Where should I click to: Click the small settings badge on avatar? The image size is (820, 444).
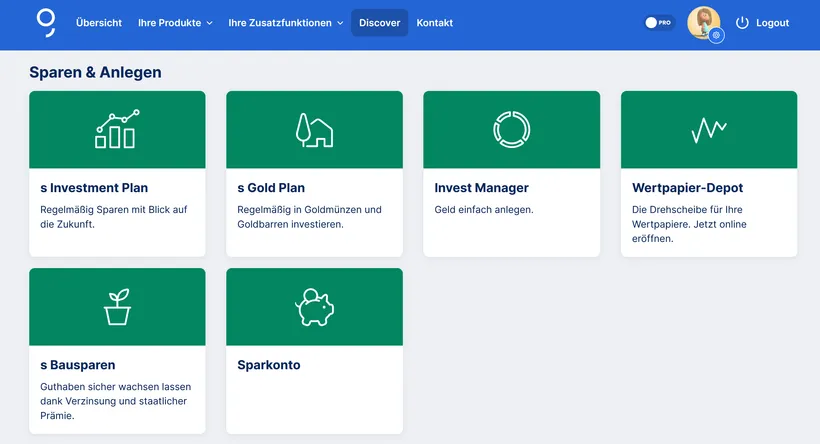[x=716, y=35]
